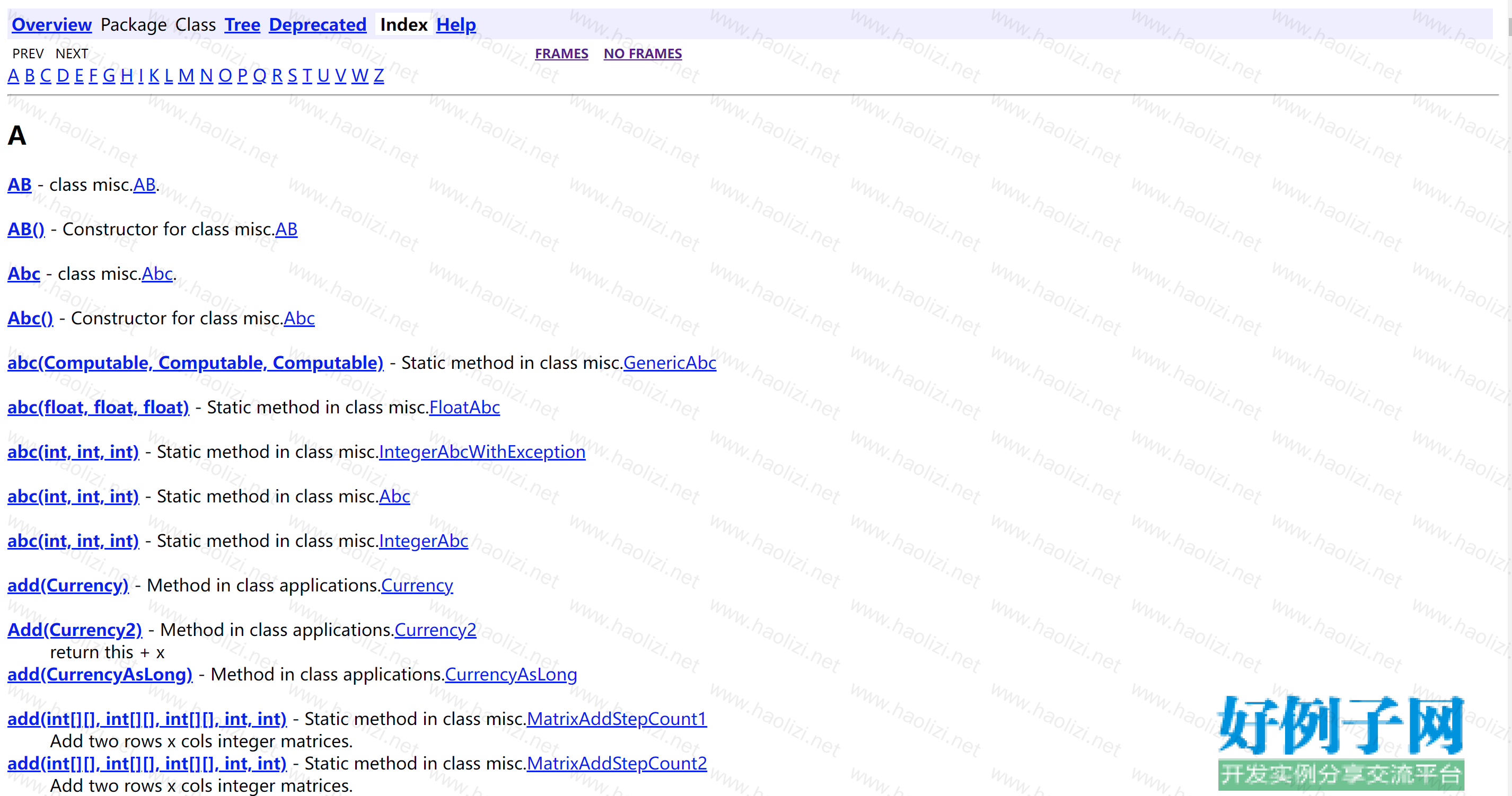Jump to index letter M
Viewport: 1512px width, 796px height.
click(x=186, y=76)
